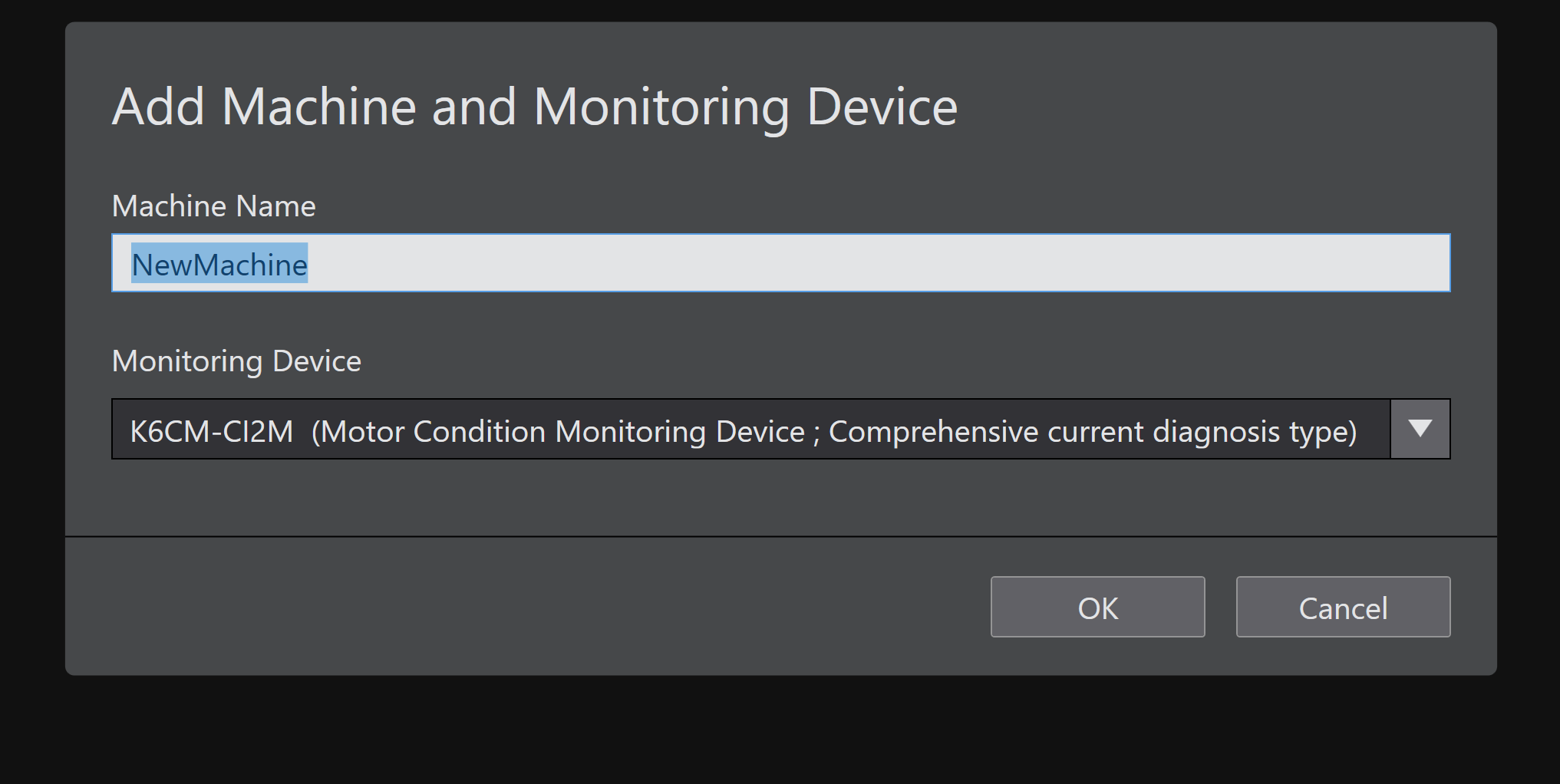The height and width of the screenshot is (784, 1560).
Task: Click the K6CM-CI2M model text in the combo box
Action: 212,431
